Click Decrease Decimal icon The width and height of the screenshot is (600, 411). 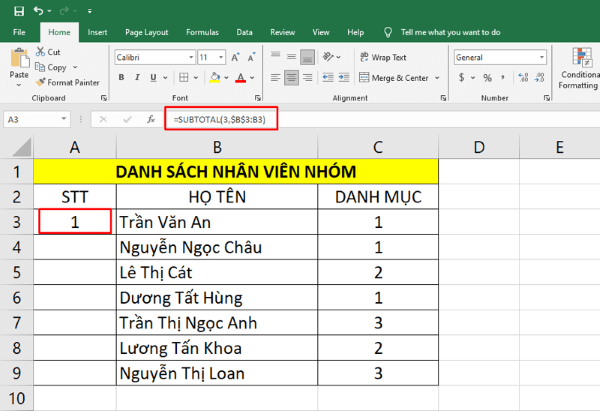(x=540, y=78)
